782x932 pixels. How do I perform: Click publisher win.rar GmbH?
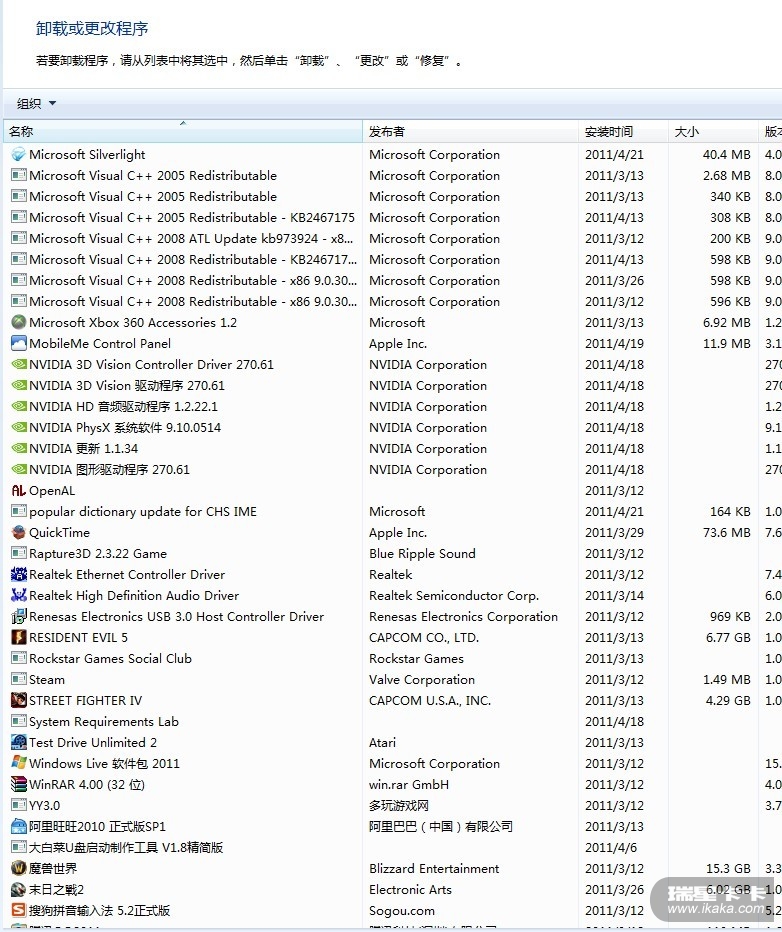pos(409,785)
